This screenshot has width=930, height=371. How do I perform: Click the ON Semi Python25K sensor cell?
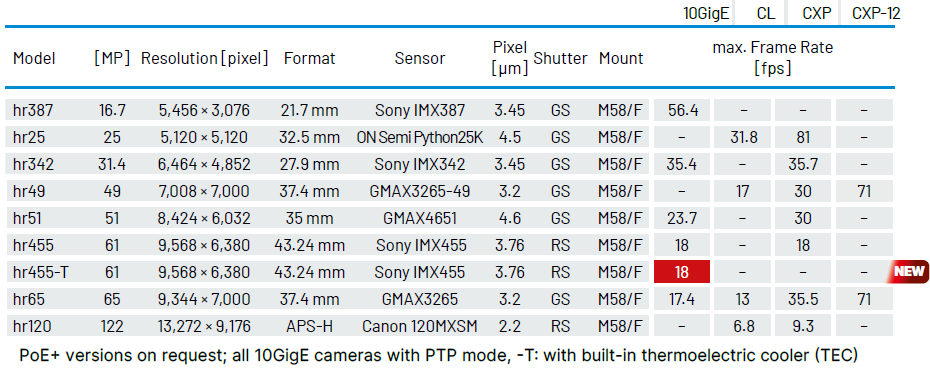pyautogui.click(x=420, y=137)
